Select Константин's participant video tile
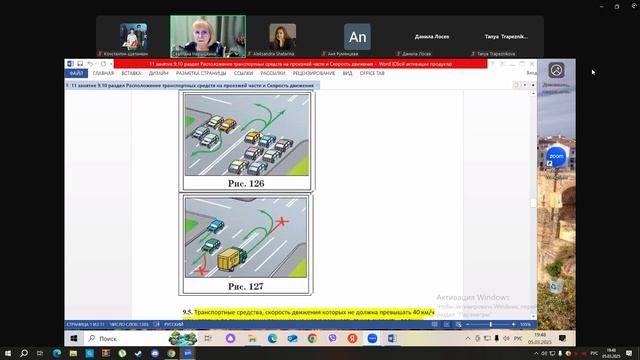 (x=133, y=37)
